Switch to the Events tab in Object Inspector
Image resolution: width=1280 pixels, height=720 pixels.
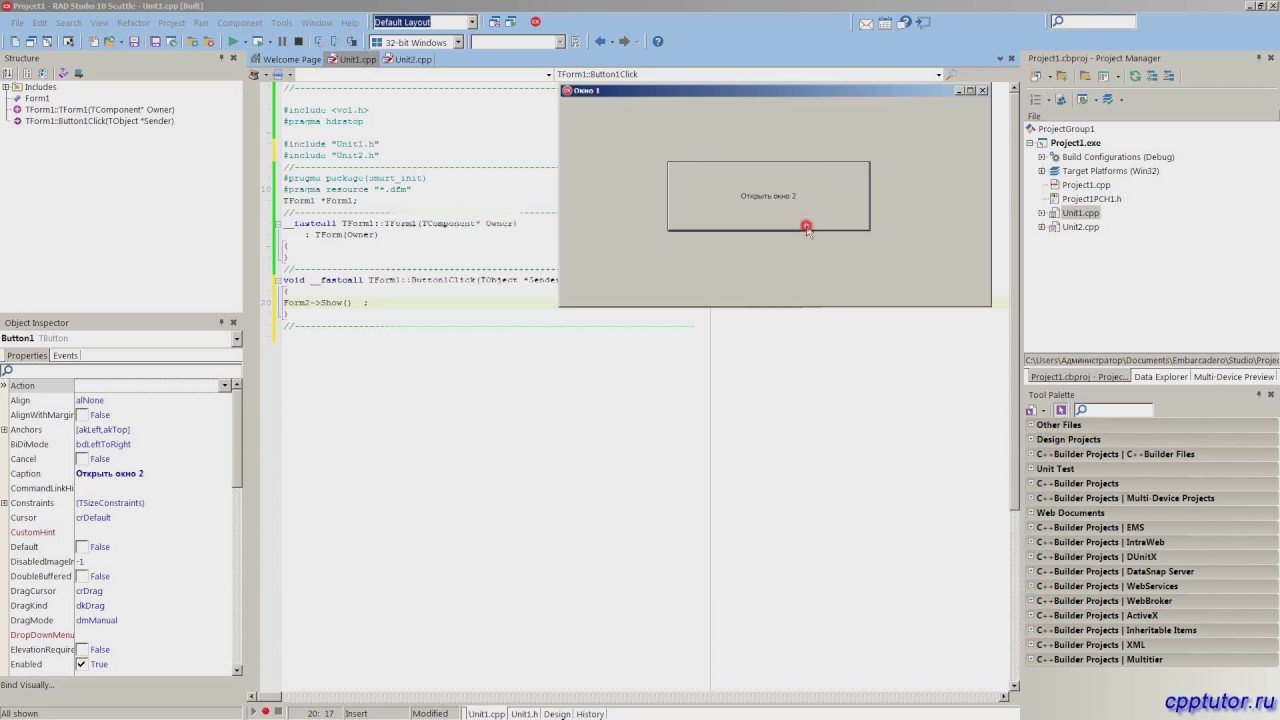pos(65,356)
